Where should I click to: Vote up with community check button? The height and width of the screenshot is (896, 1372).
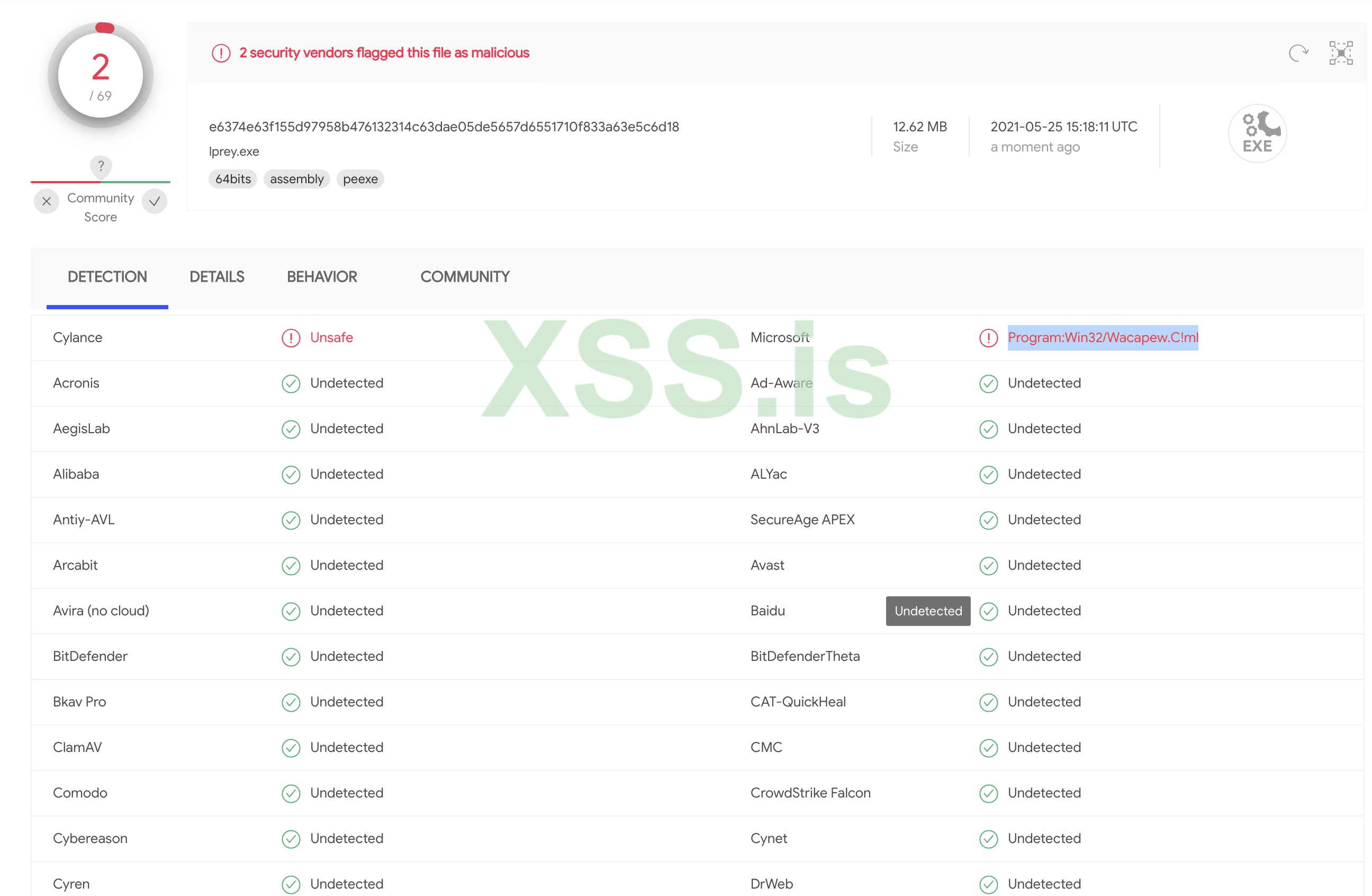[155, 201]
